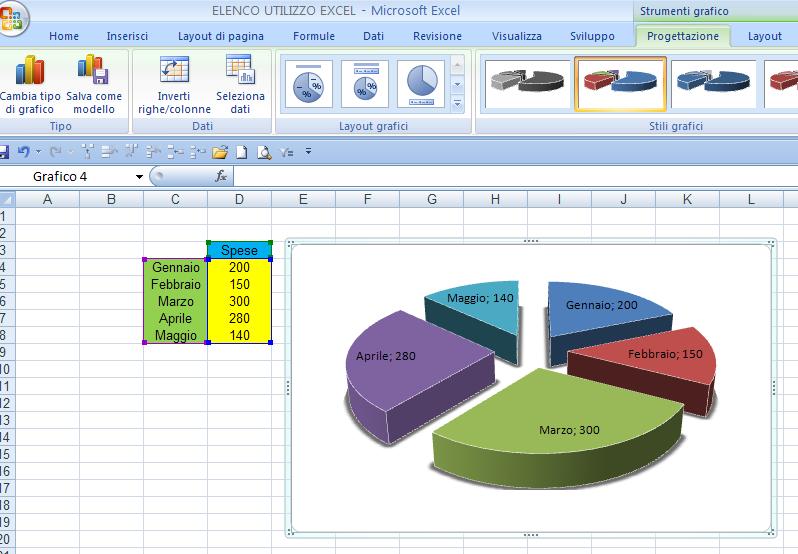Switch to the Layout chart tools tab
The height and width of the screenshot is (554, 798).
pos(765,36)
